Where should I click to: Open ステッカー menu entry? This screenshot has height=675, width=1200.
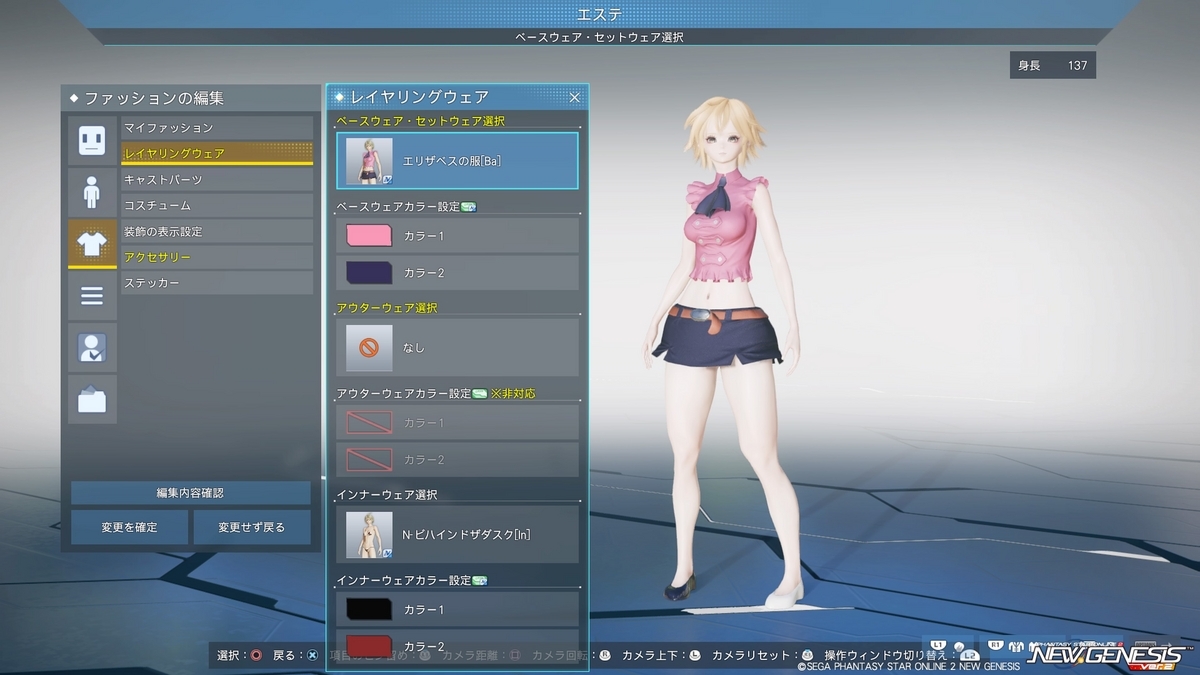(217, 284)
